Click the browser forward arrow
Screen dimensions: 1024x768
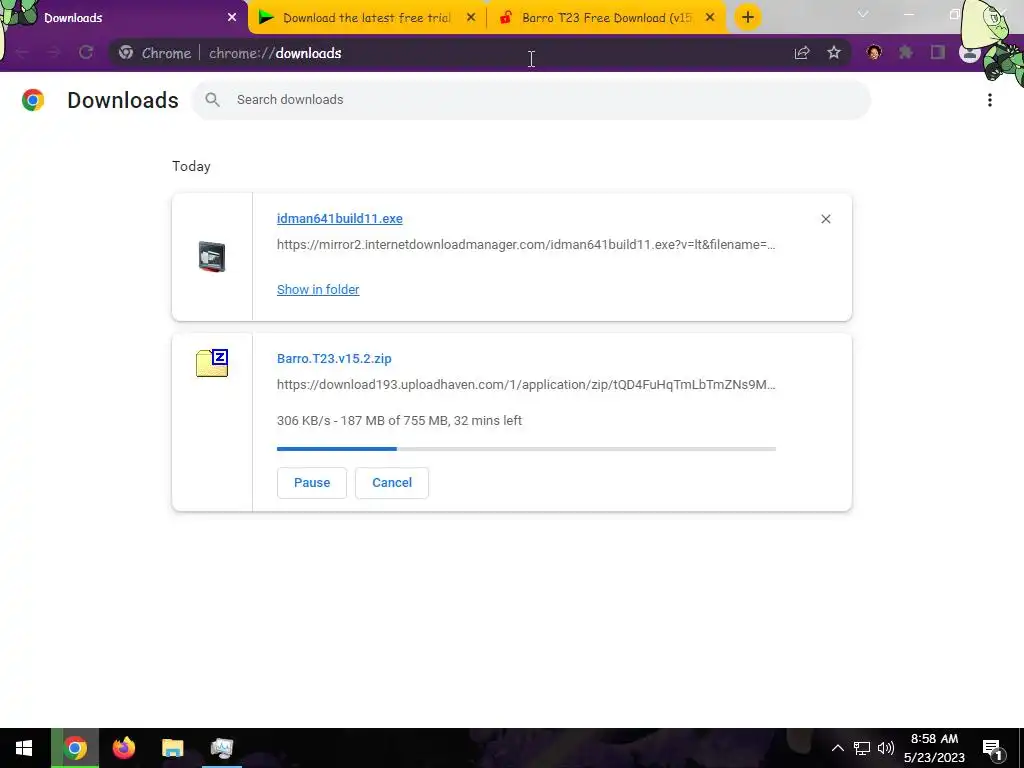pos(54,53)
